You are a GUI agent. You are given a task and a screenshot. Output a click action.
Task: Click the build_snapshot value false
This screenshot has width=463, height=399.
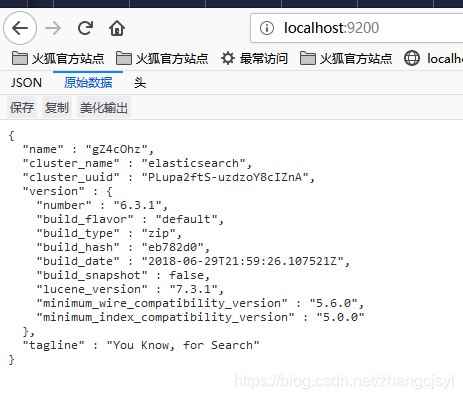(x=186, y=275)
